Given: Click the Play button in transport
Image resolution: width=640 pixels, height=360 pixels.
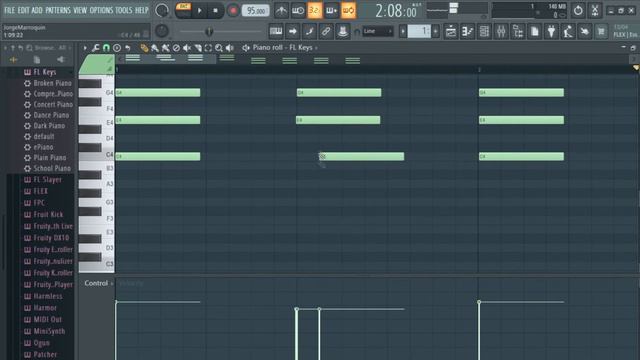Looking at the screenshot, I should pyautogui.click(x=200, y=11).
